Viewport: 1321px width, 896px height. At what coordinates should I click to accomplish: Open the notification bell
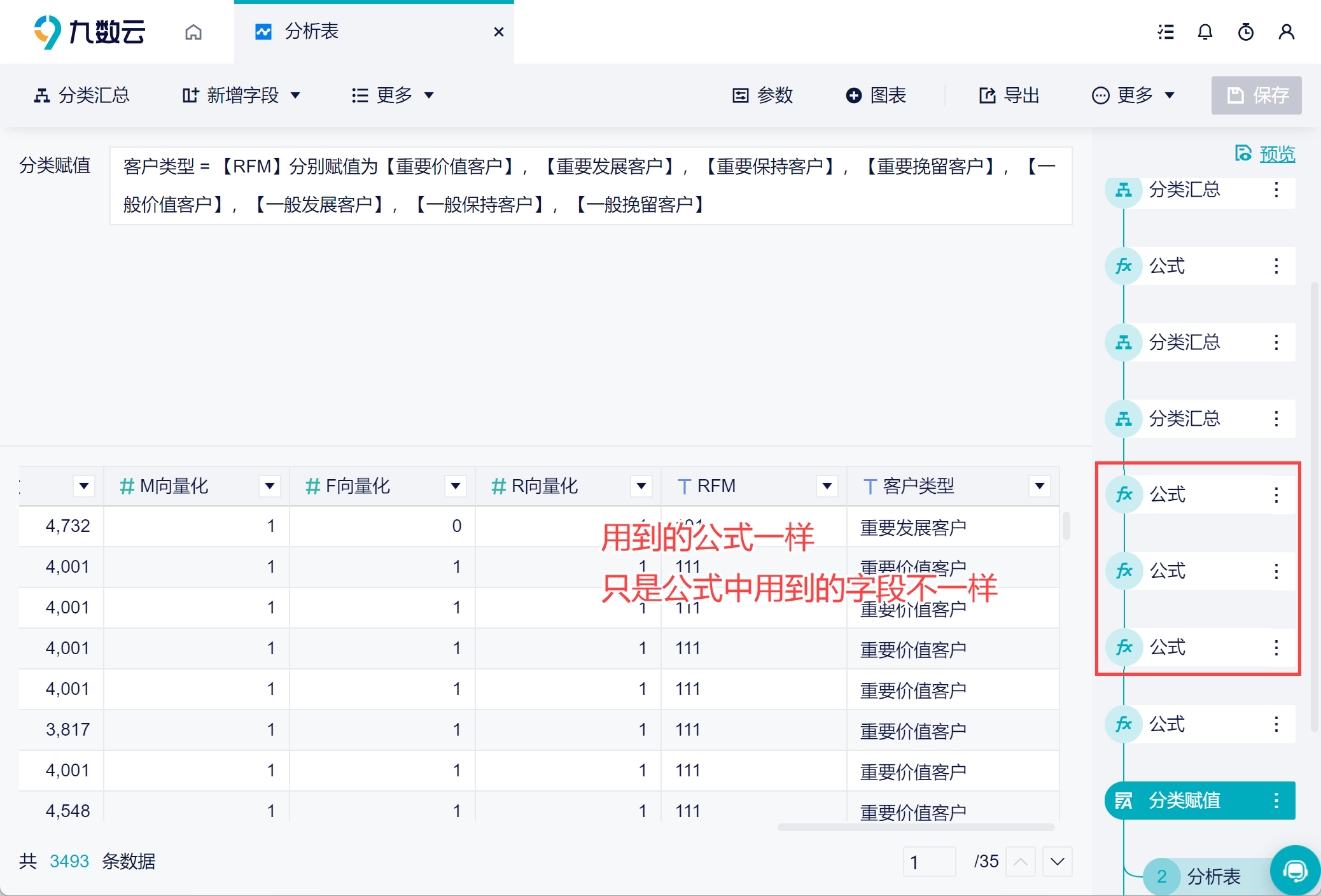(x=1205, y=32)
